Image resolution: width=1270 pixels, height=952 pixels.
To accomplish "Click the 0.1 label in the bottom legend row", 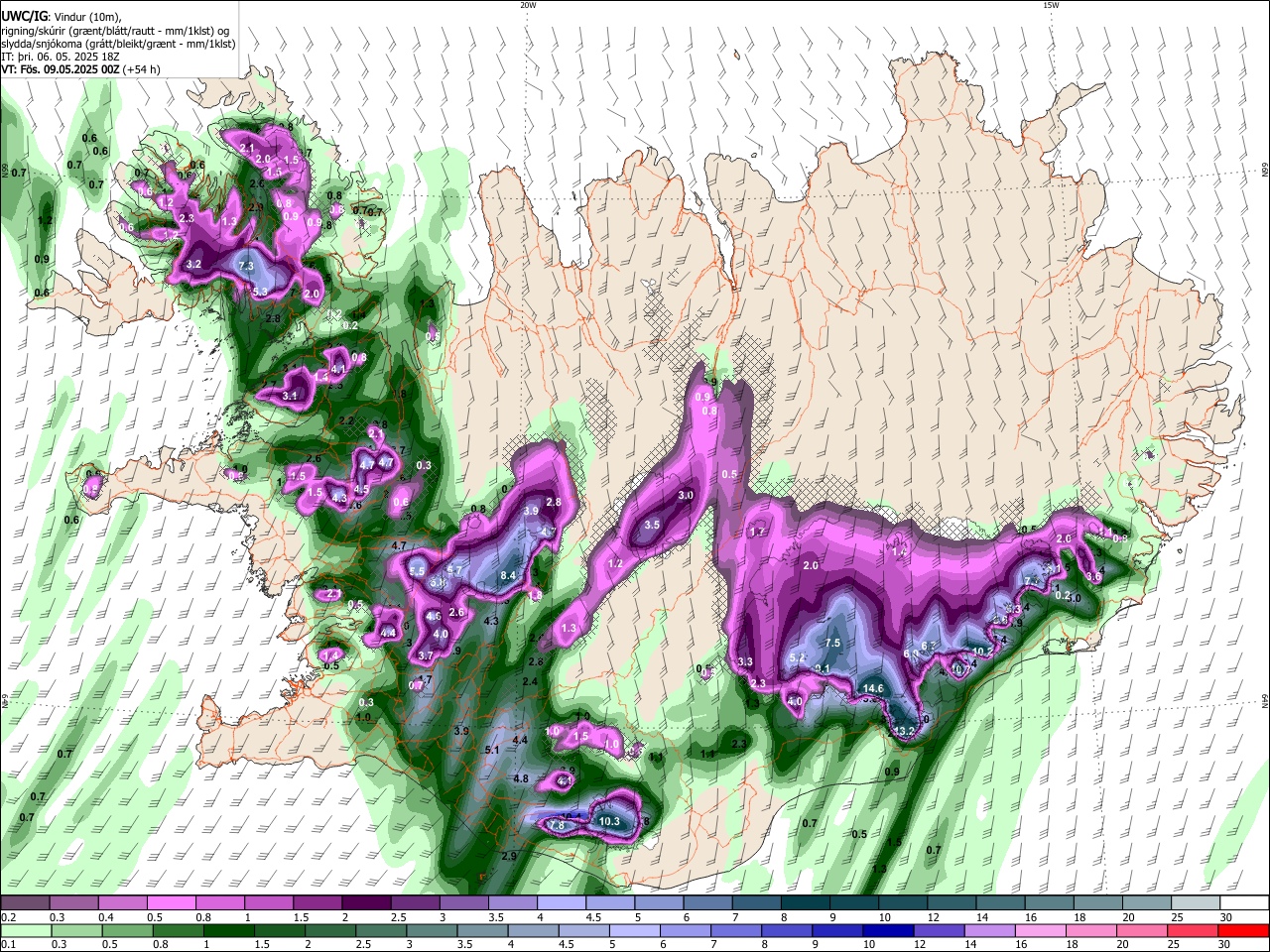I will pos(8,943).
